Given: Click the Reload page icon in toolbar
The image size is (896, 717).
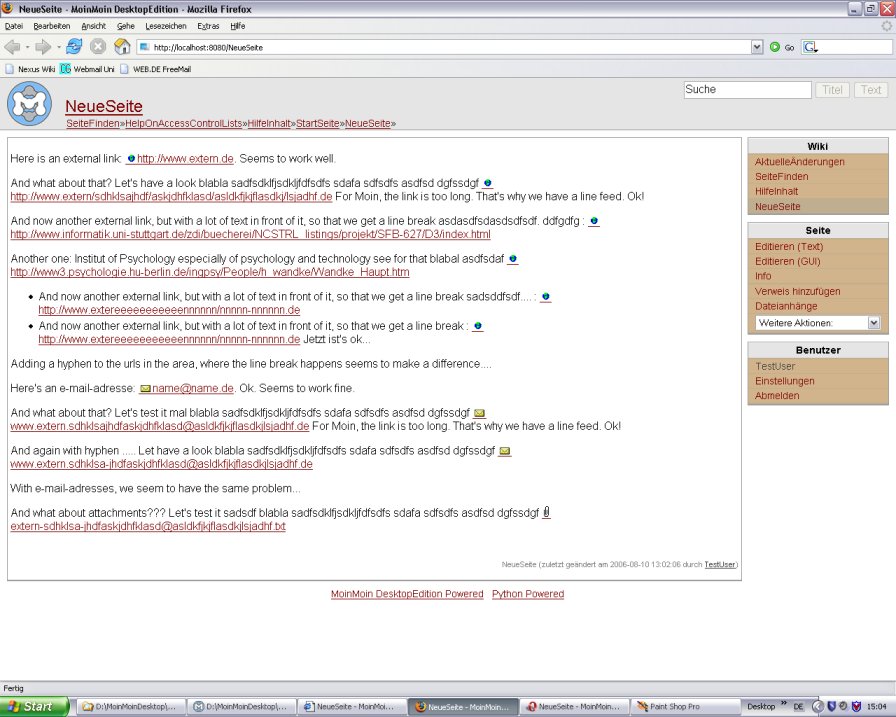Looking at the screenshot, I should [x=74, y=47].
